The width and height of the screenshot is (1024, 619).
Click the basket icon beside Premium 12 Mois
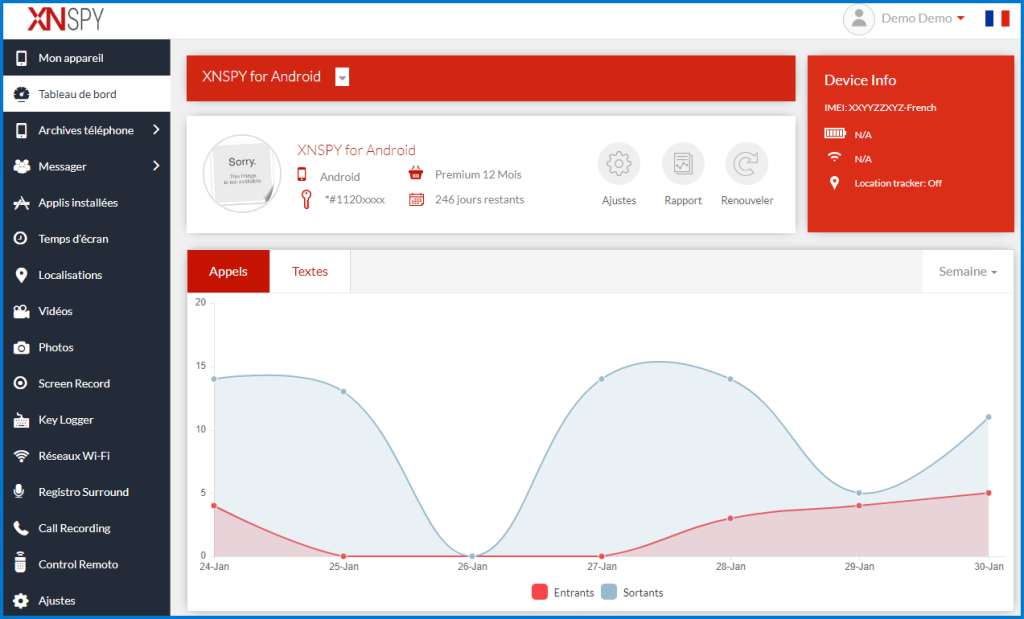(x=415, y=174)
